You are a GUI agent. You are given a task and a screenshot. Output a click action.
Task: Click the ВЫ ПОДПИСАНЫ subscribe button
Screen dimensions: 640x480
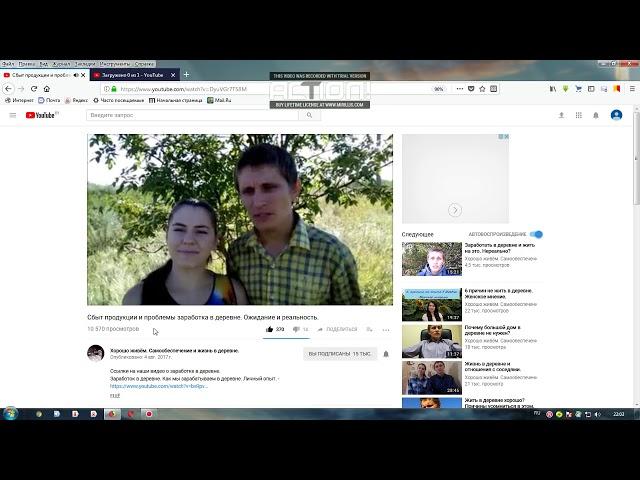pos(340,354)
